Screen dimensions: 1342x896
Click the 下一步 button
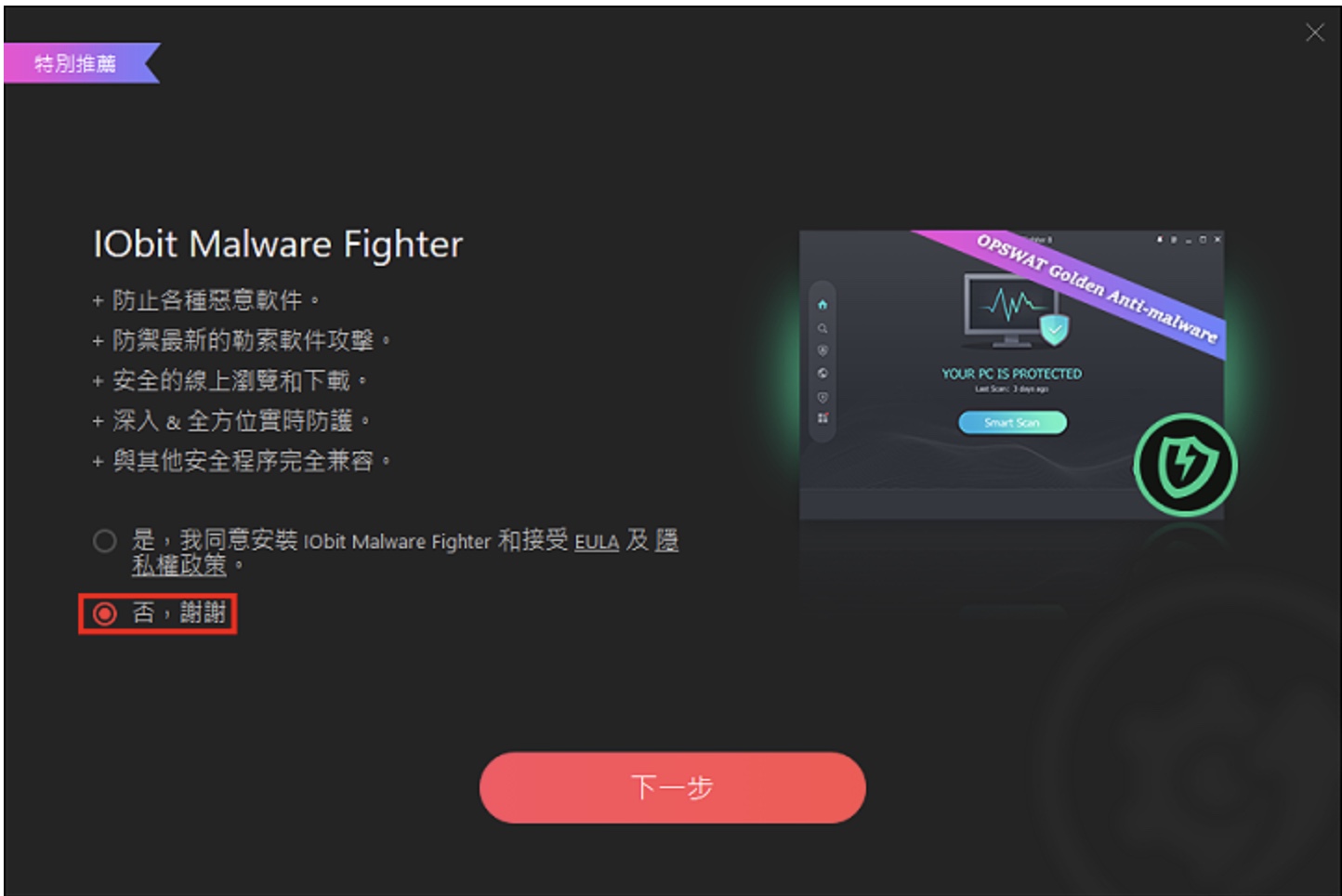pyautogui.click(x=673, y=787)
